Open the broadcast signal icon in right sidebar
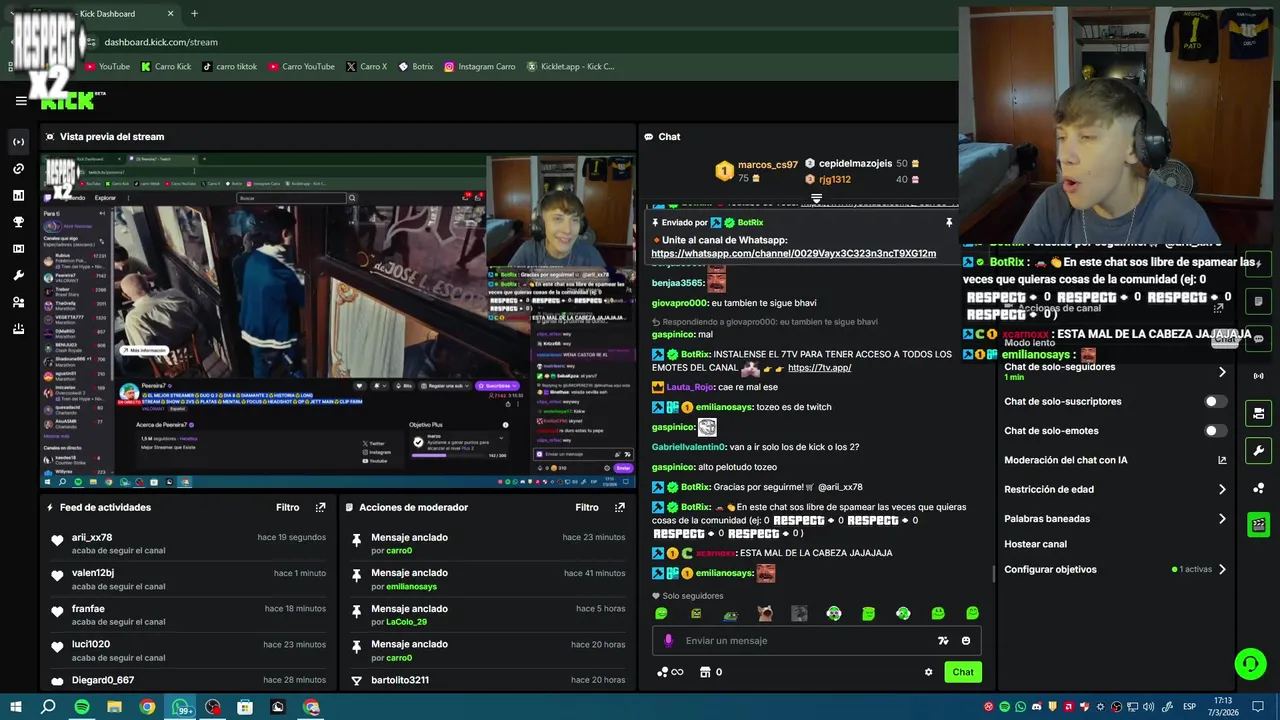1280x720 pixels. [1258, 376]
